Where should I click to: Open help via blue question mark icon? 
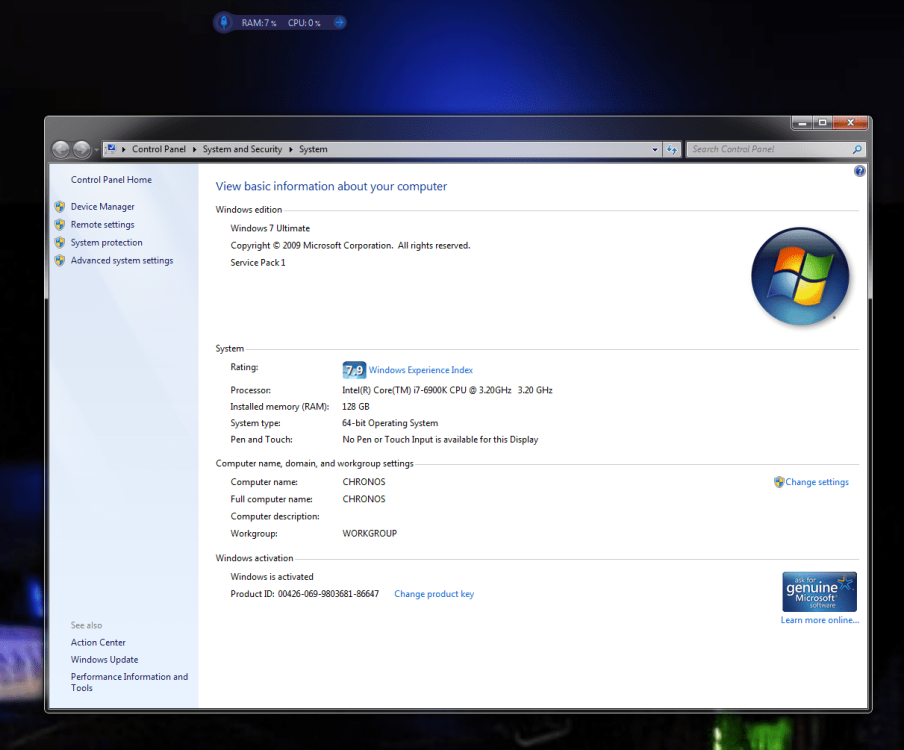859,172
